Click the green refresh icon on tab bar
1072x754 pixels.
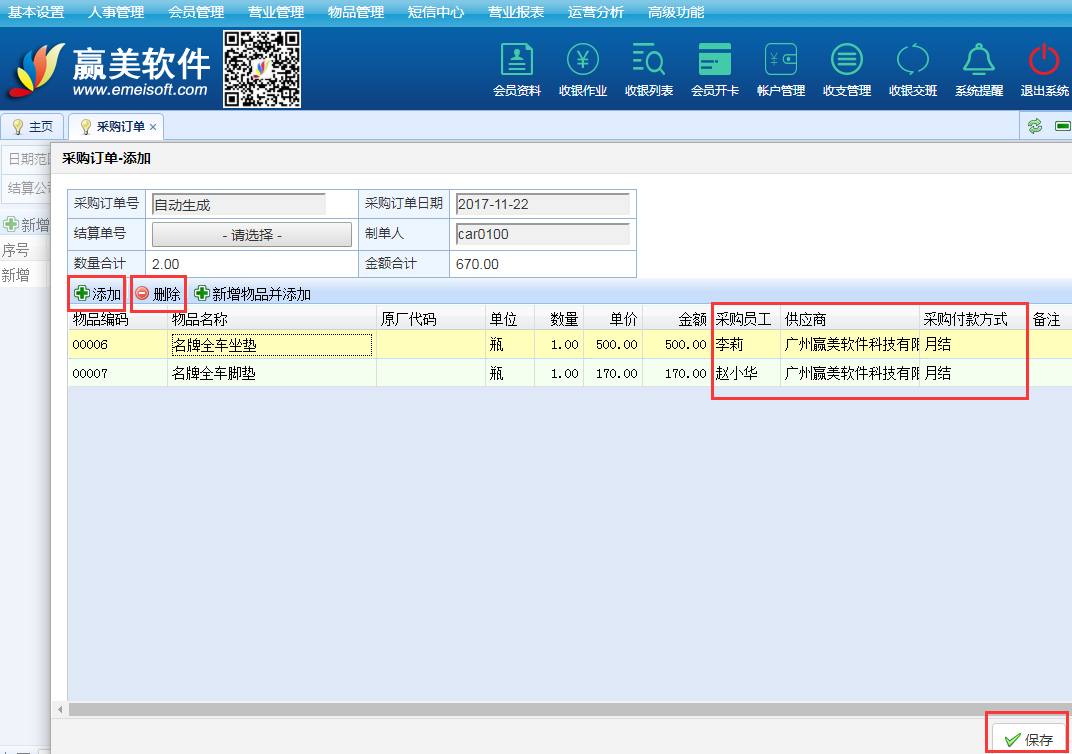pos(1035,126)
